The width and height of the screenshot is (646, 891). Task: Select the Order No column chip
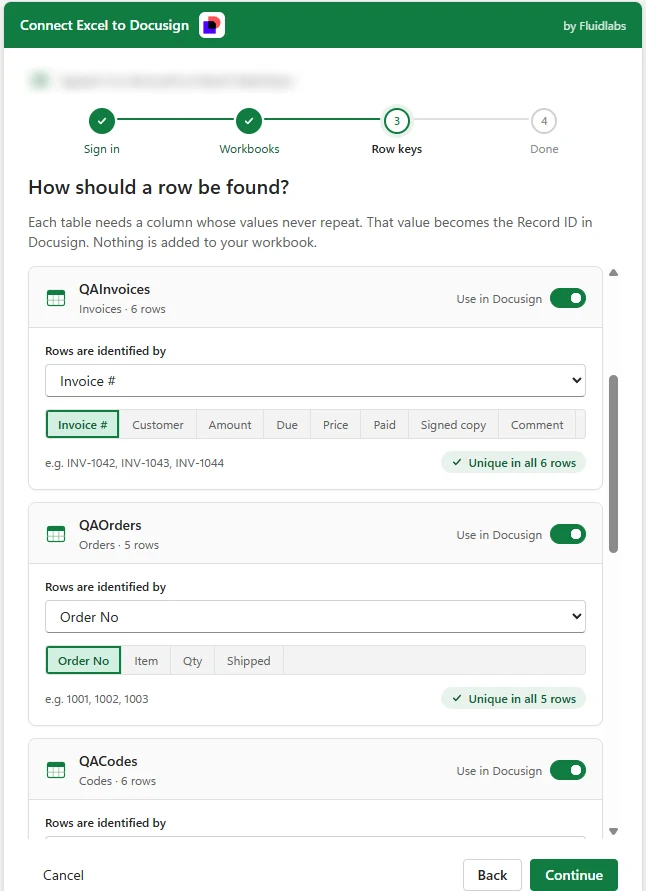pyautogui.click(x=84, y=660)
